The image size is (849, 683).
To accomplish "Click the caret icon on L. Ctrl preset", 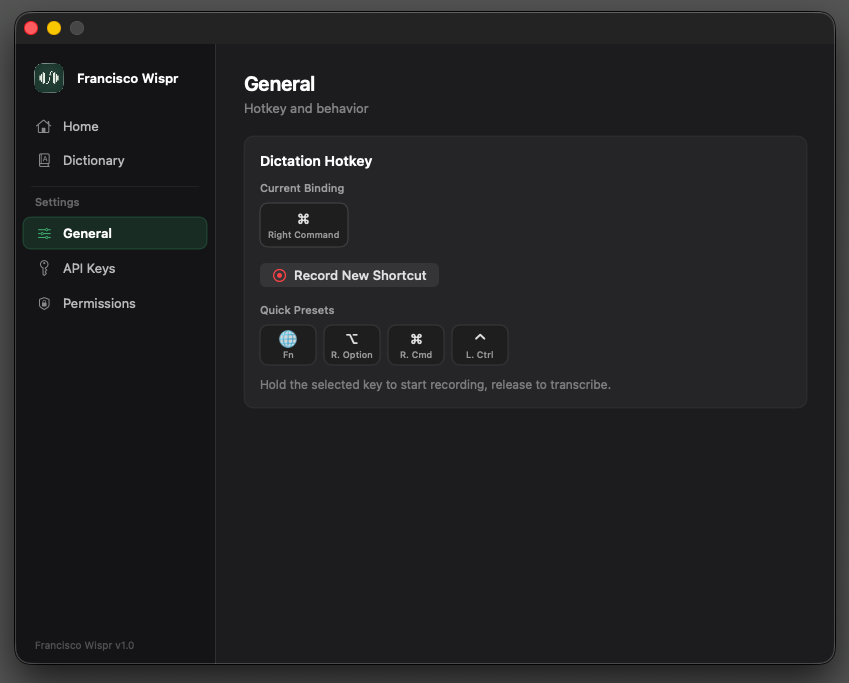I will coord(479,338).
